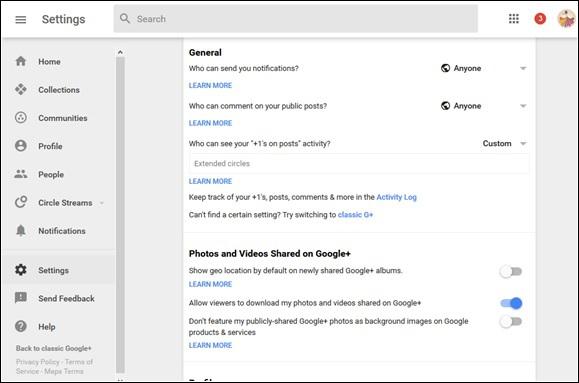Screen dimensions: 579x383
Task: Switch to classic G+ link
Action: [355, 215]
